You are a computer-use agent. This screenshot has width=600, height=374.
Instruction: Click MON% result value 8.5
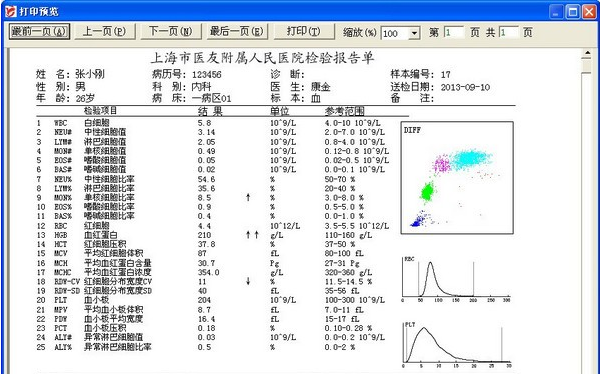[x=204, y=198]
